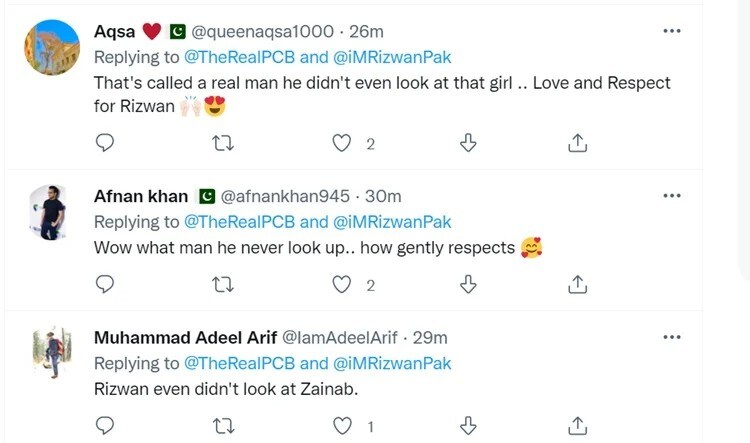Share Muhammad Adeel Arif's tweet
The width and height of the screenshot is (750, 443).
point(577,426)
